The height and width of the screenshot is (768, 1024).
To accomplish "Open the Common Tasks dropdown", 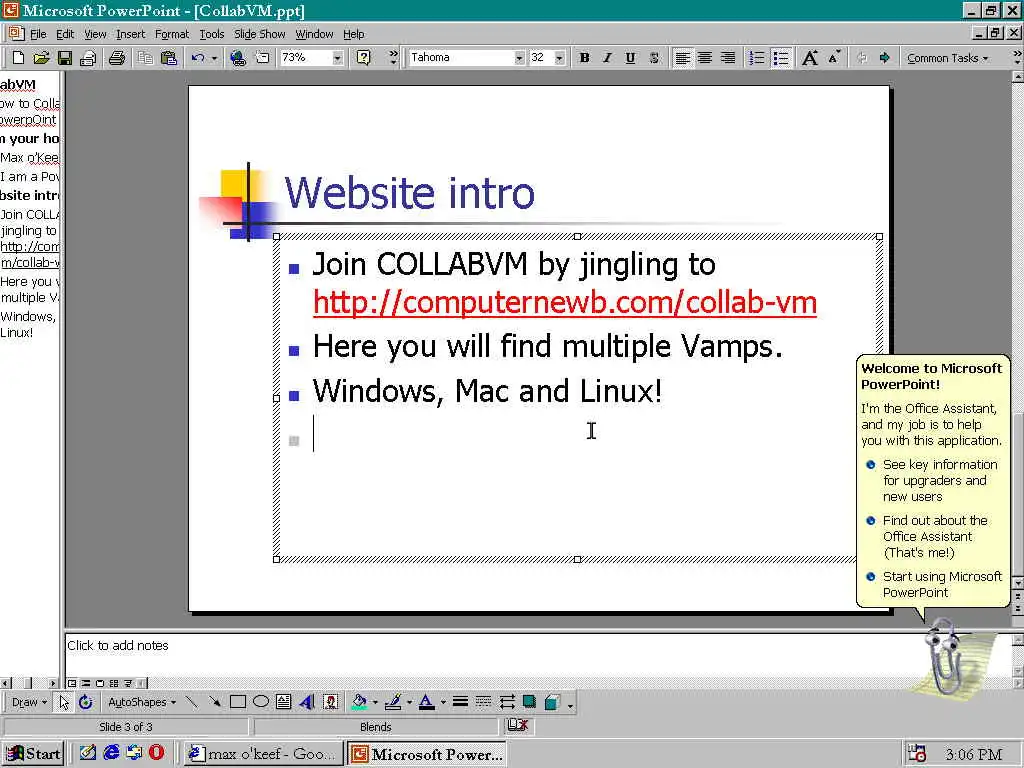I will click(947, 58).
